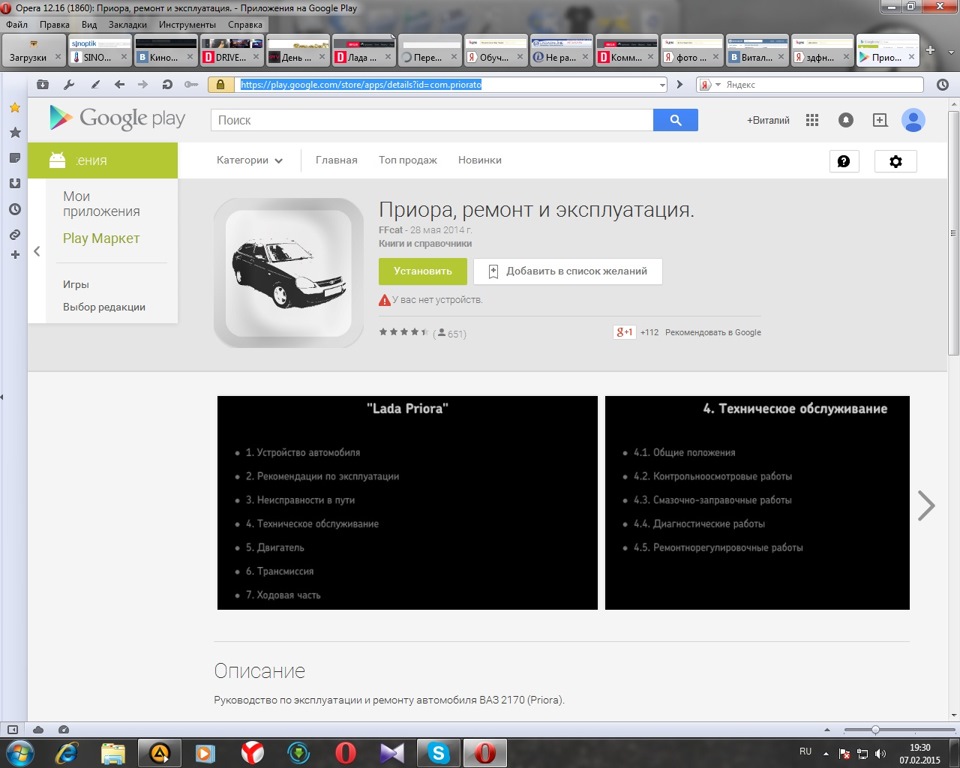Click the password wand key icon
Viewport: 960px width, 768px height.
click(x=191, y=85)
